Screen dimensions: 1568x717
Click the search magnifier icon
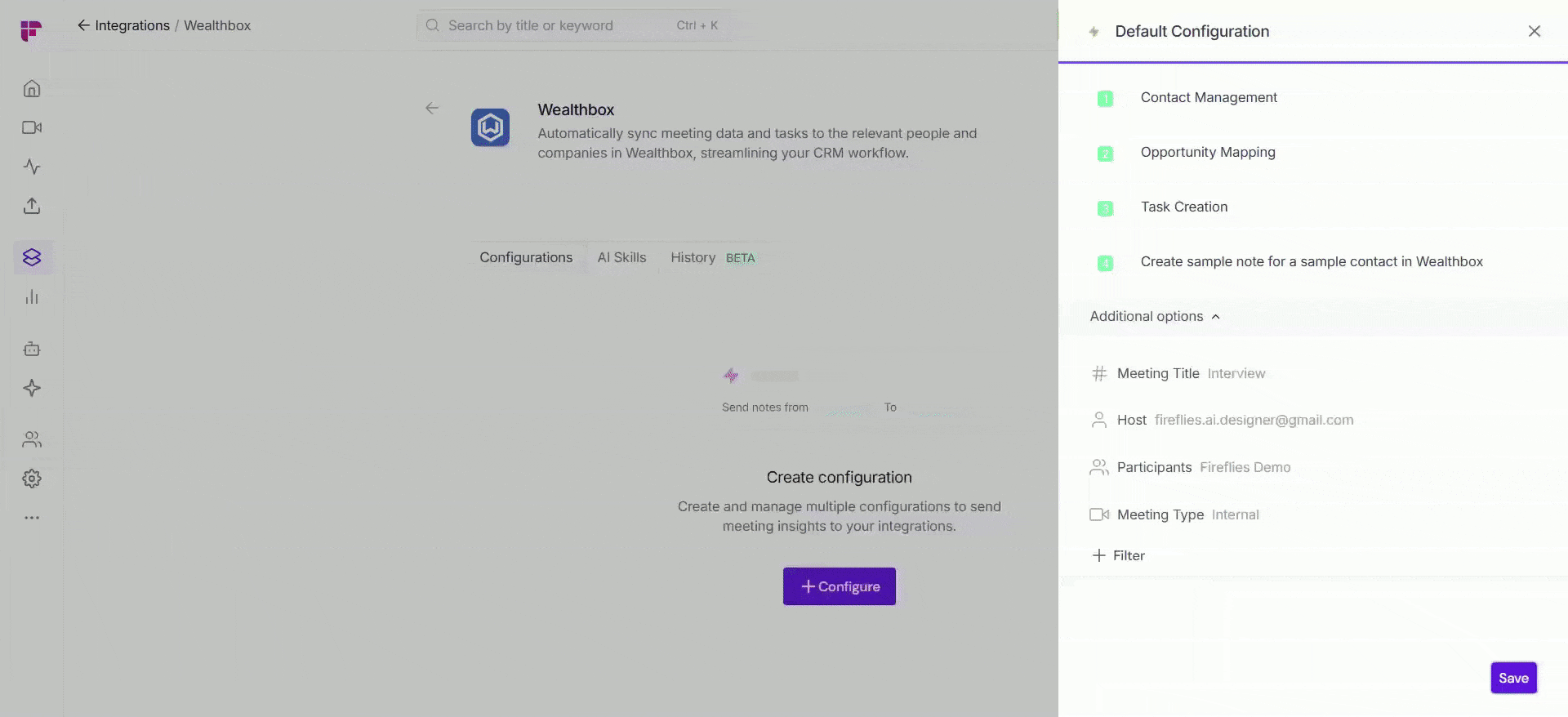click(433, 25)
